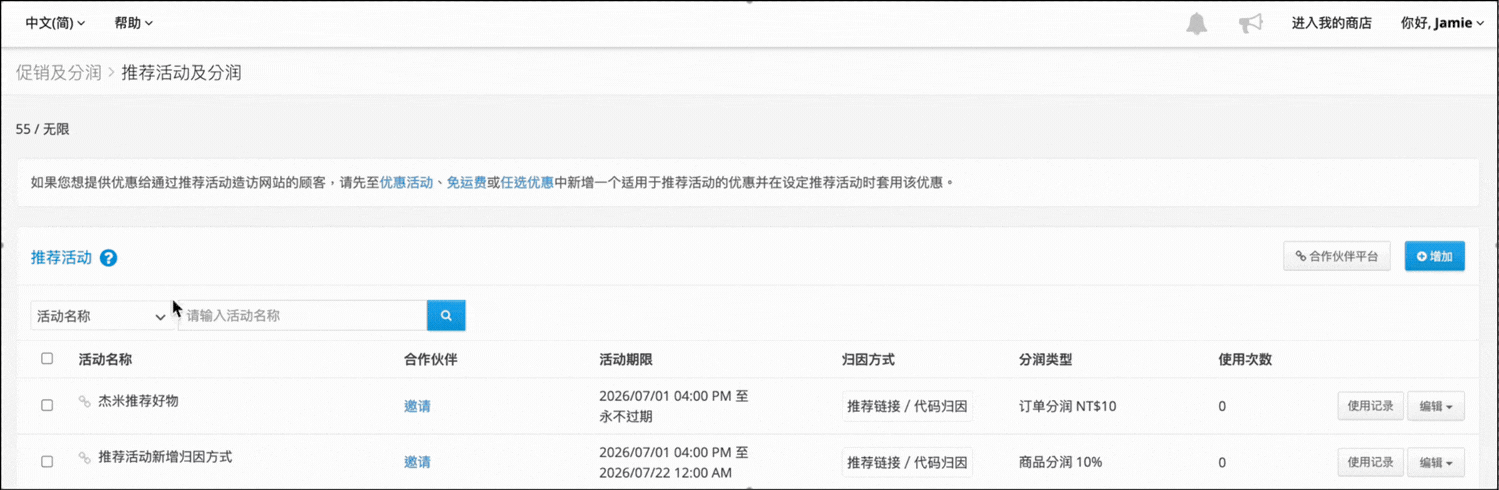
Task: Click the 订单分润 NT$10 cell
Action: pyautogui.click(x=1067, y=406)
